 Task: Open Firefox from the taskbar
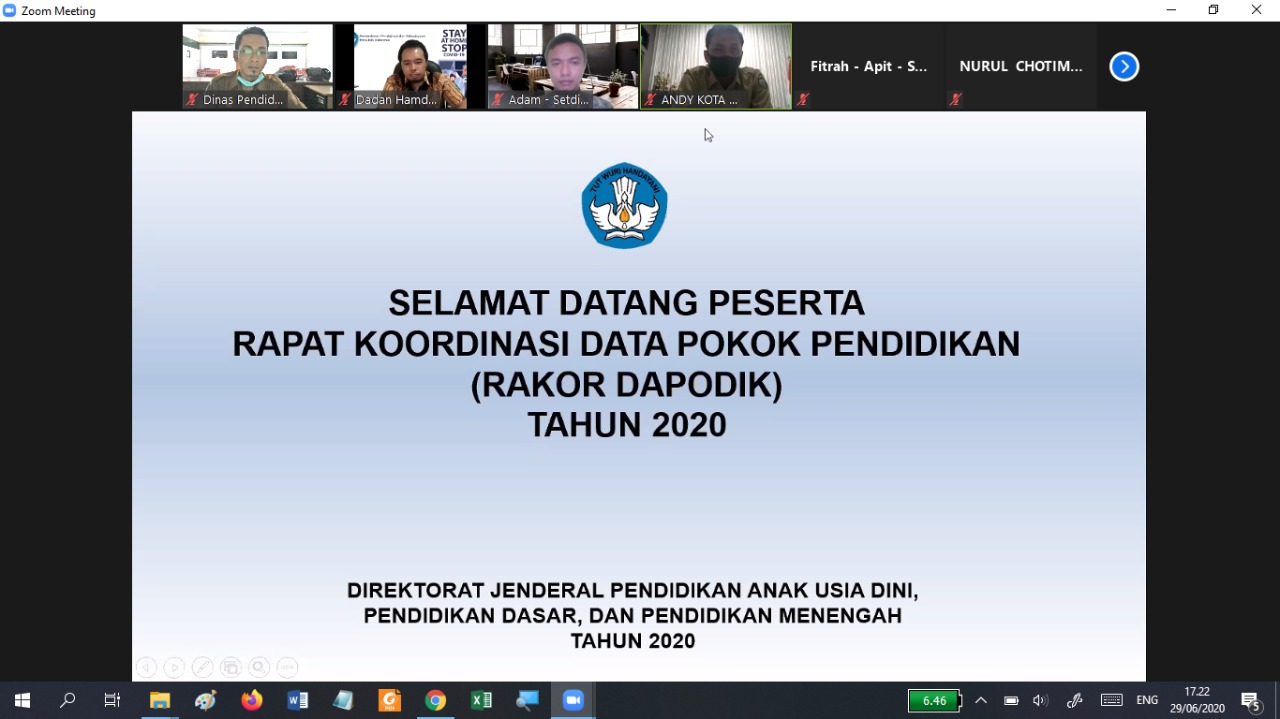coord(252,700)
